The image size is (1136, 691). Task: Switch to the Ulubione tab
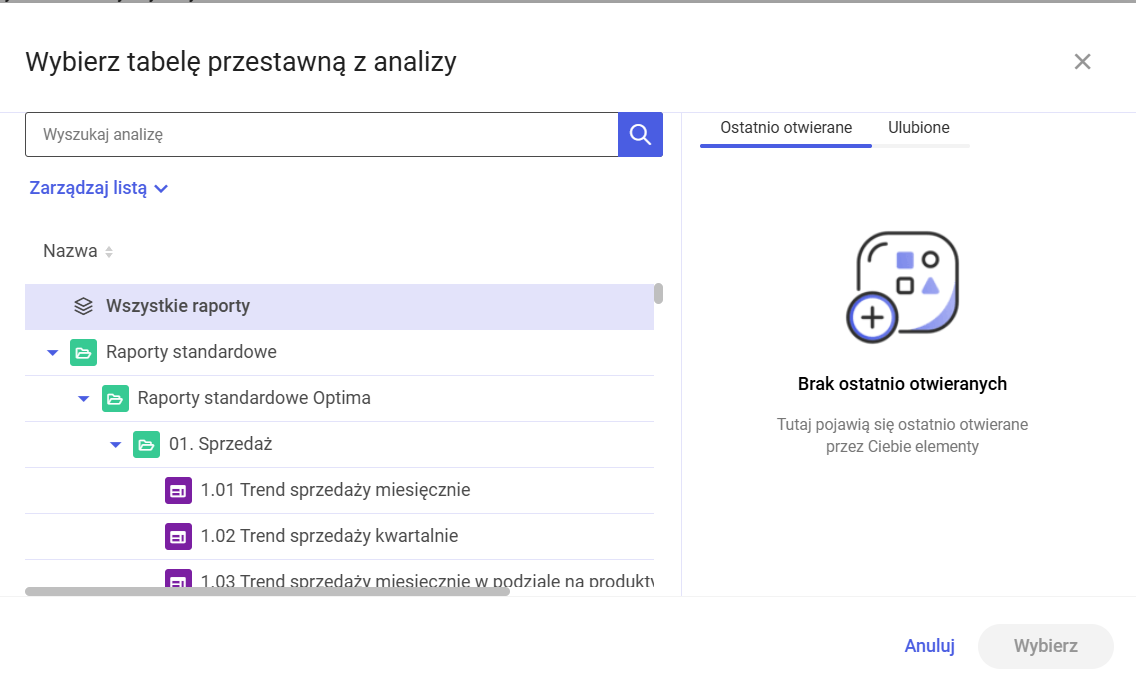point(919,127)
